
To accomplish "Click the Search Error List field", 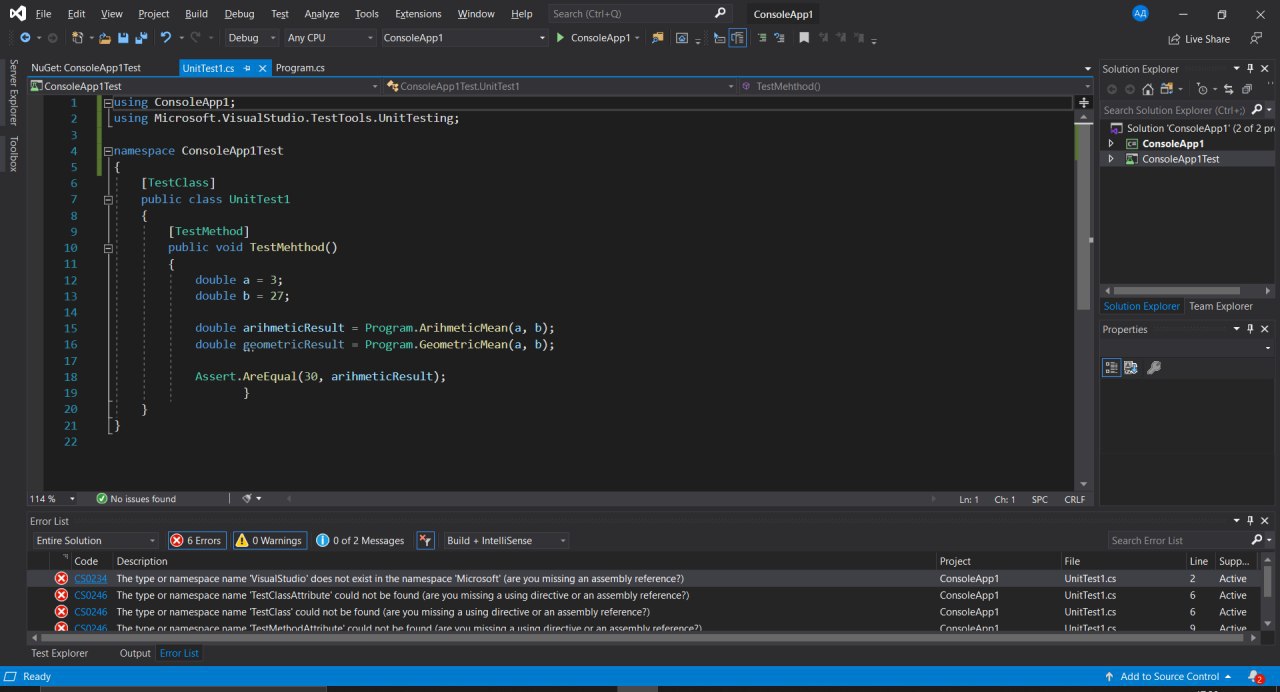I will pos(1178,540).
